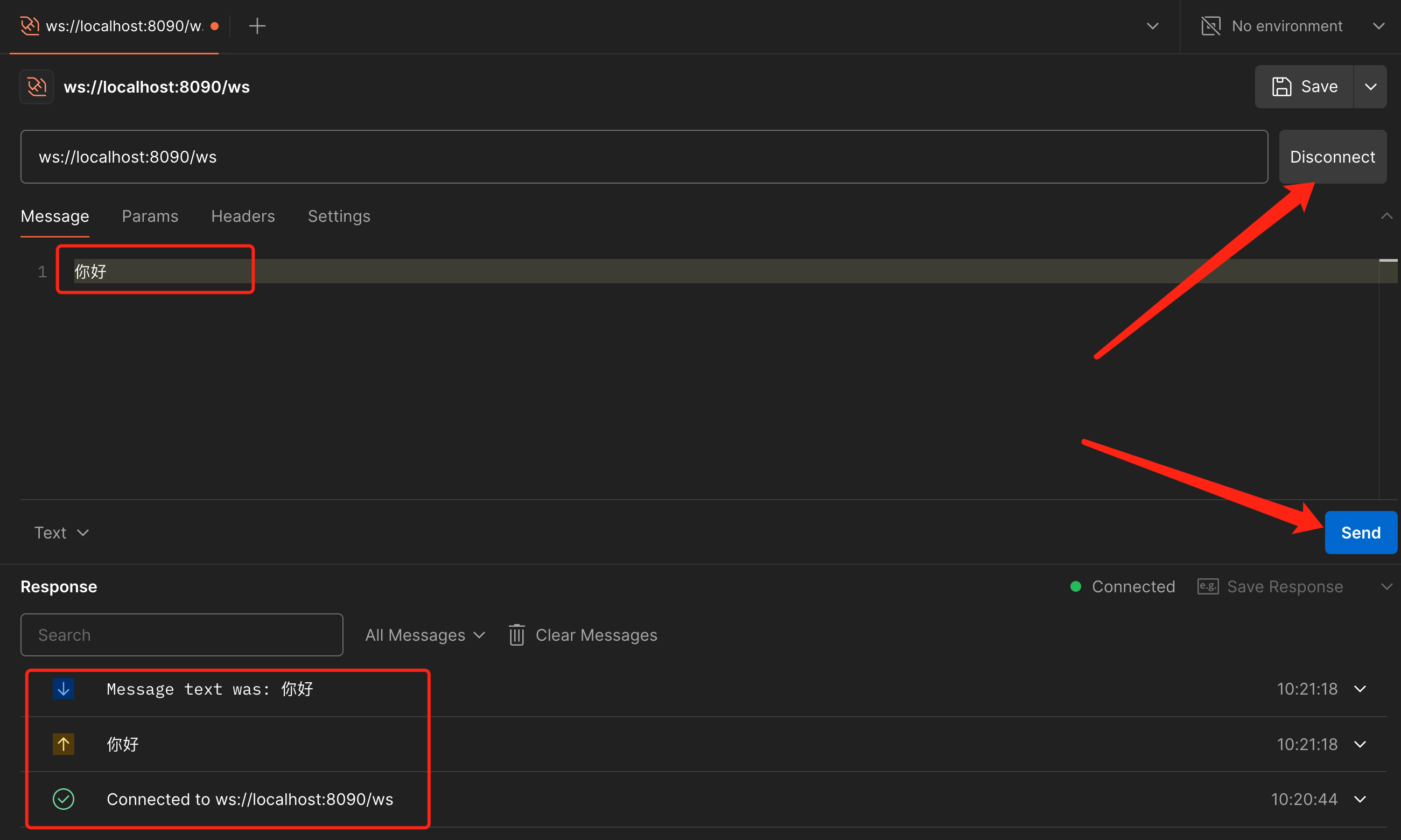Click the trash icon for Clear Messages
Image resolution: width=1401 pixels, height=840 pixels.
[x=516, y=634]
